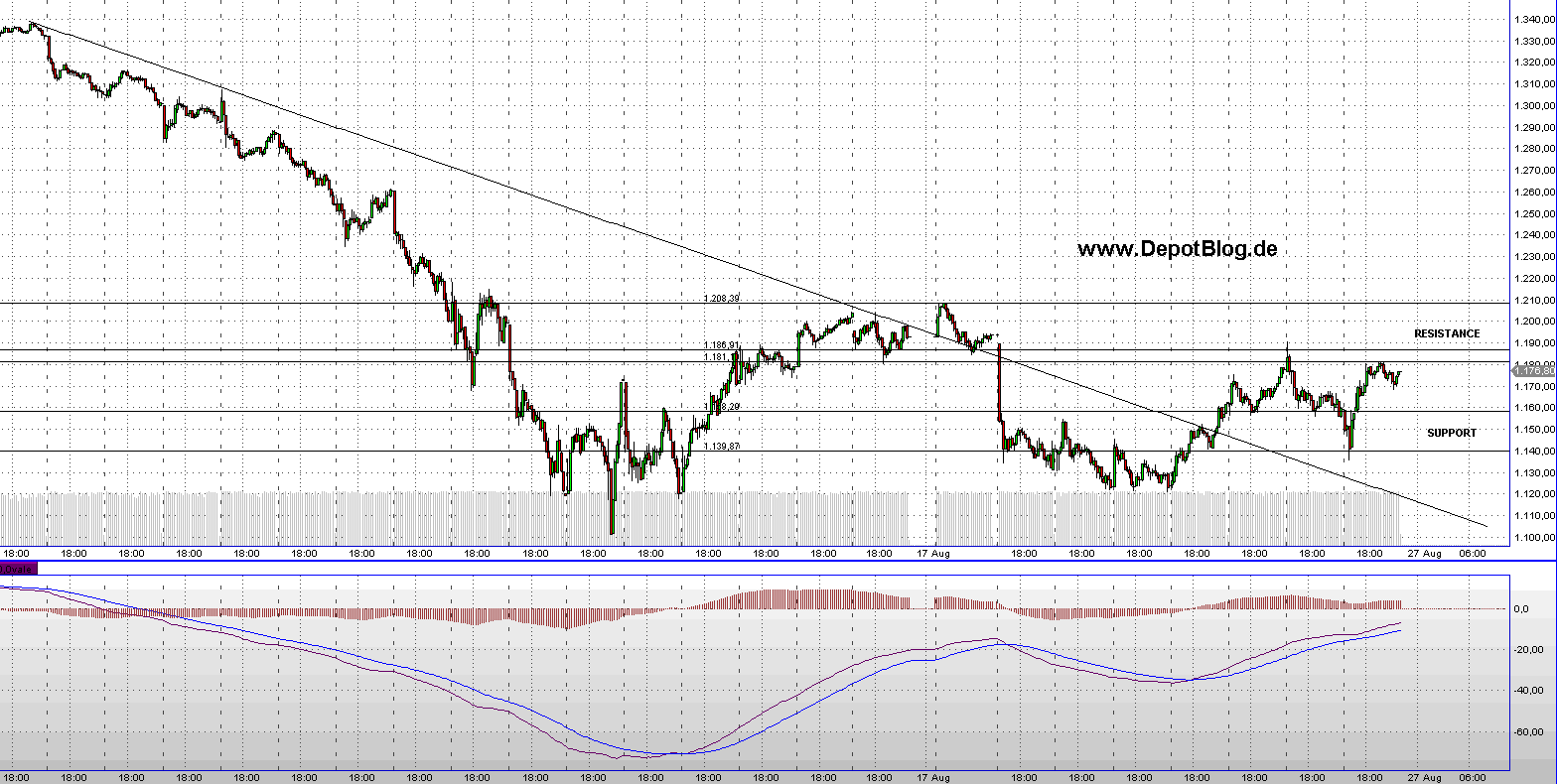Click the 17 Aug date on upper time axis
Viewport: 1557px width, 784px height.
[930, 553]
